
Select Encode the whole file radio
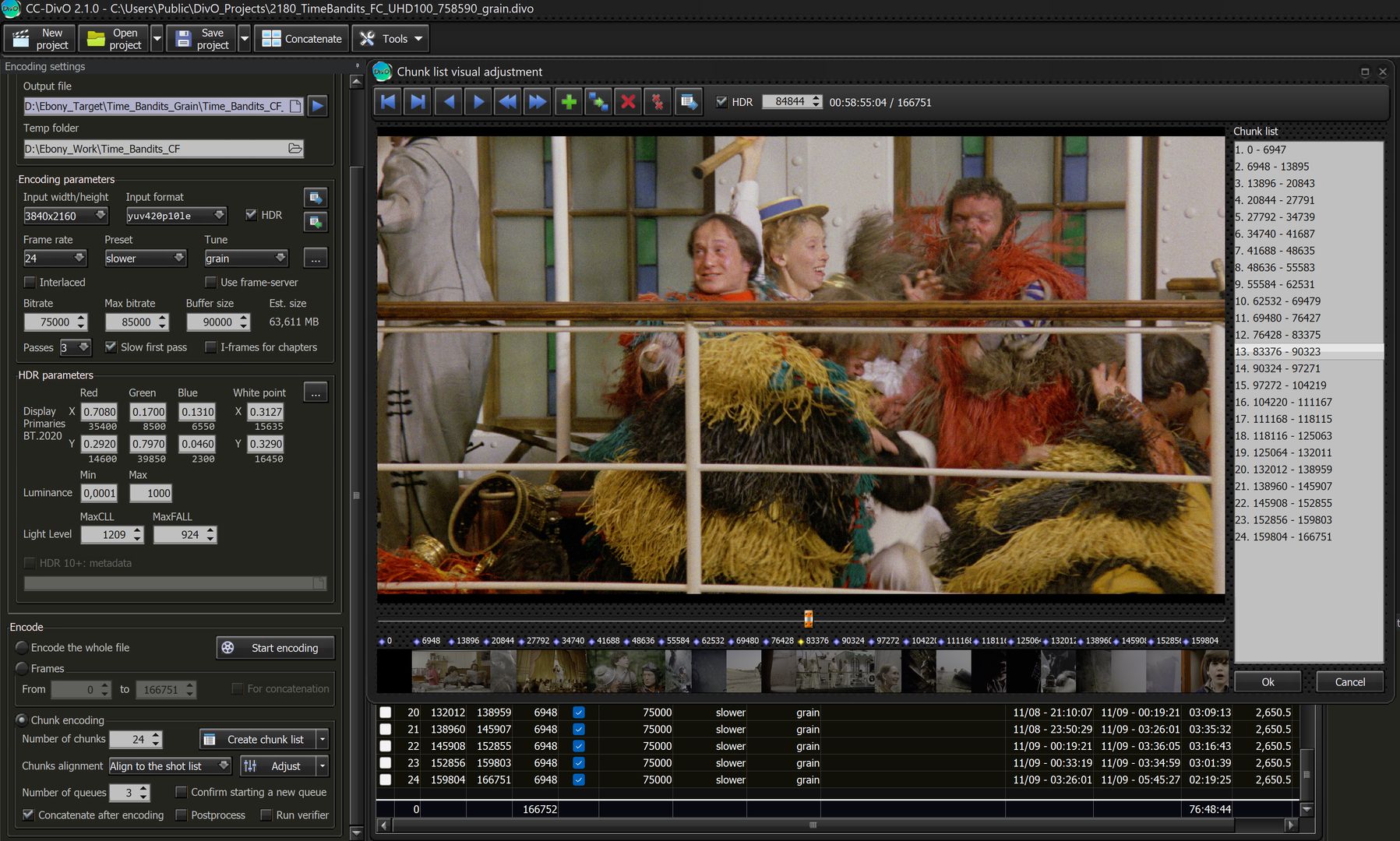[x=22, y=647]
